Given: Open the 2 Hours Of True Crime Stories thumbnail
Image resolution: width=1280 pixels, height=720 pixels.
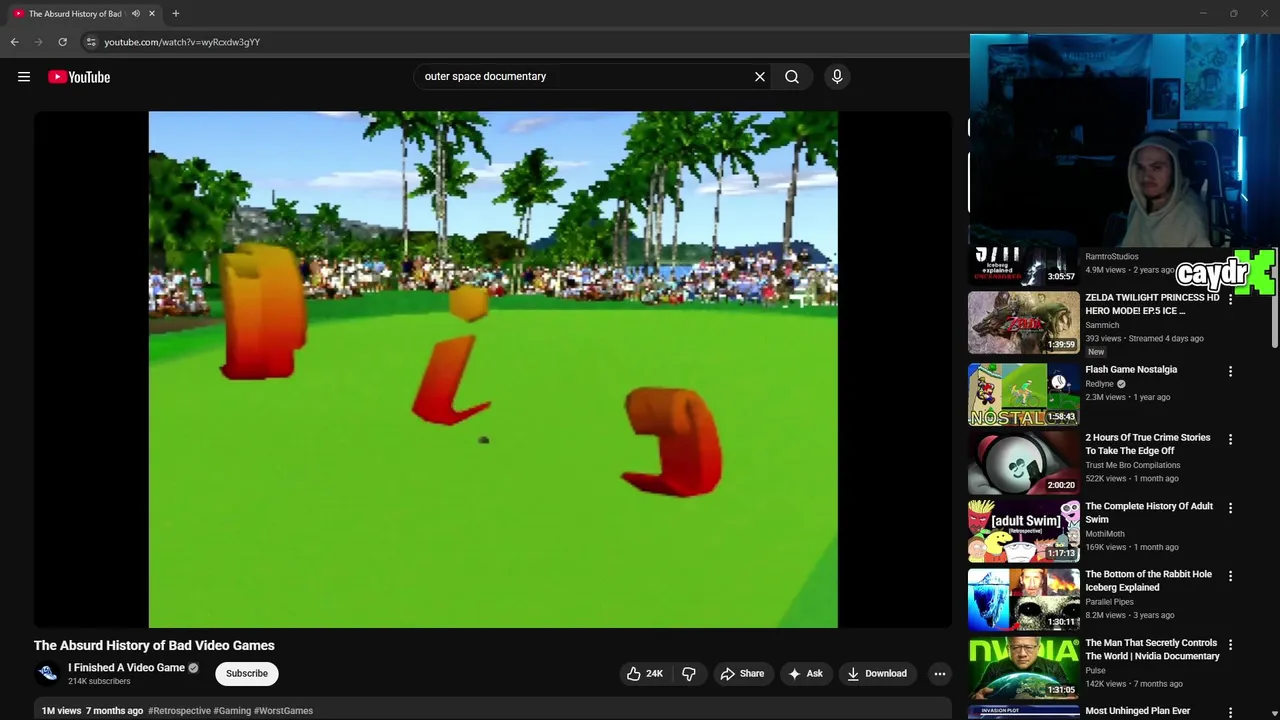Looking at the screenshot, I should coord(1024,463).
